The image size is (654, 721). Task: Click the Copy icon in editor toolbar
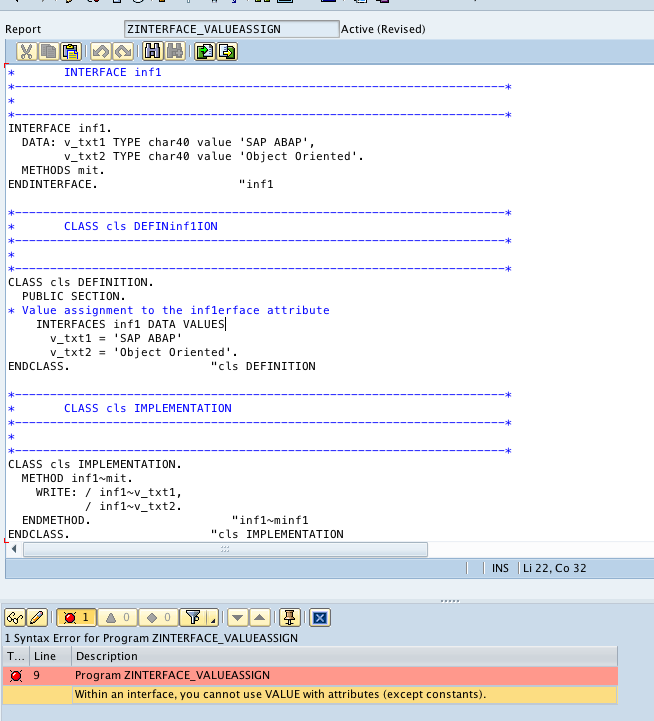point(49,52)
